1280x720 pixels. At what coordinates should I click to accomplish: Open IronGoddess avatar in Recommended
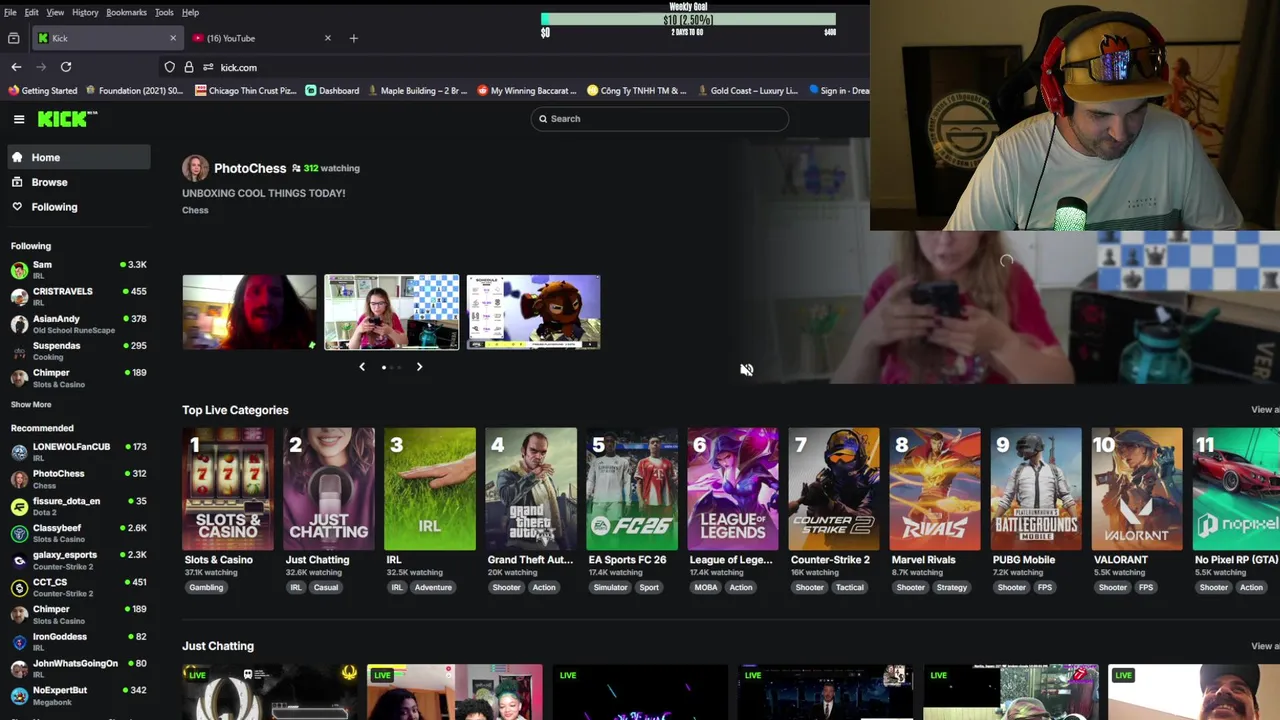(x=19, y=641)
